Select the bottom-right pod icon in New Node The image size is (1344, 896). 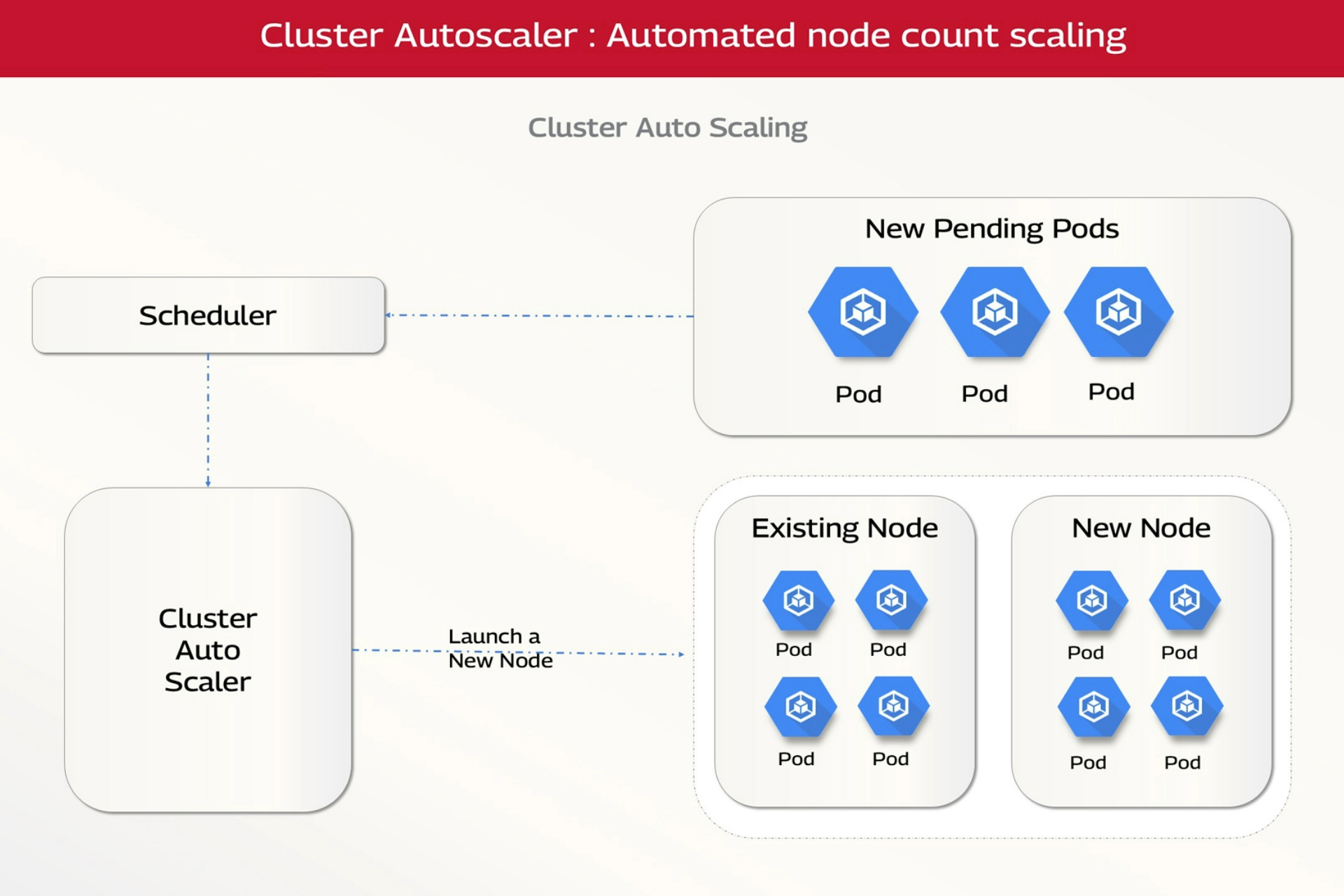coord(1187,706)
